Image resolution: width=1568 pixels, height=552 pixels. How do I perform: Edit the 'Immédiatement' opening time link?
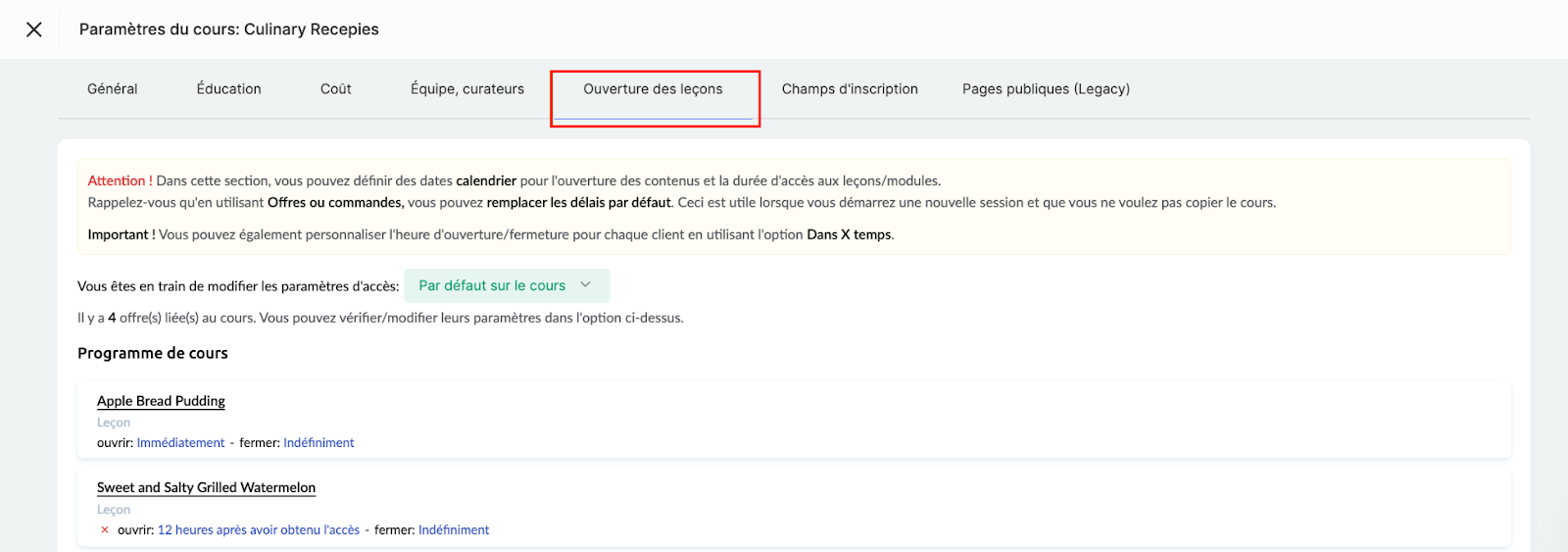pos(181,443)
